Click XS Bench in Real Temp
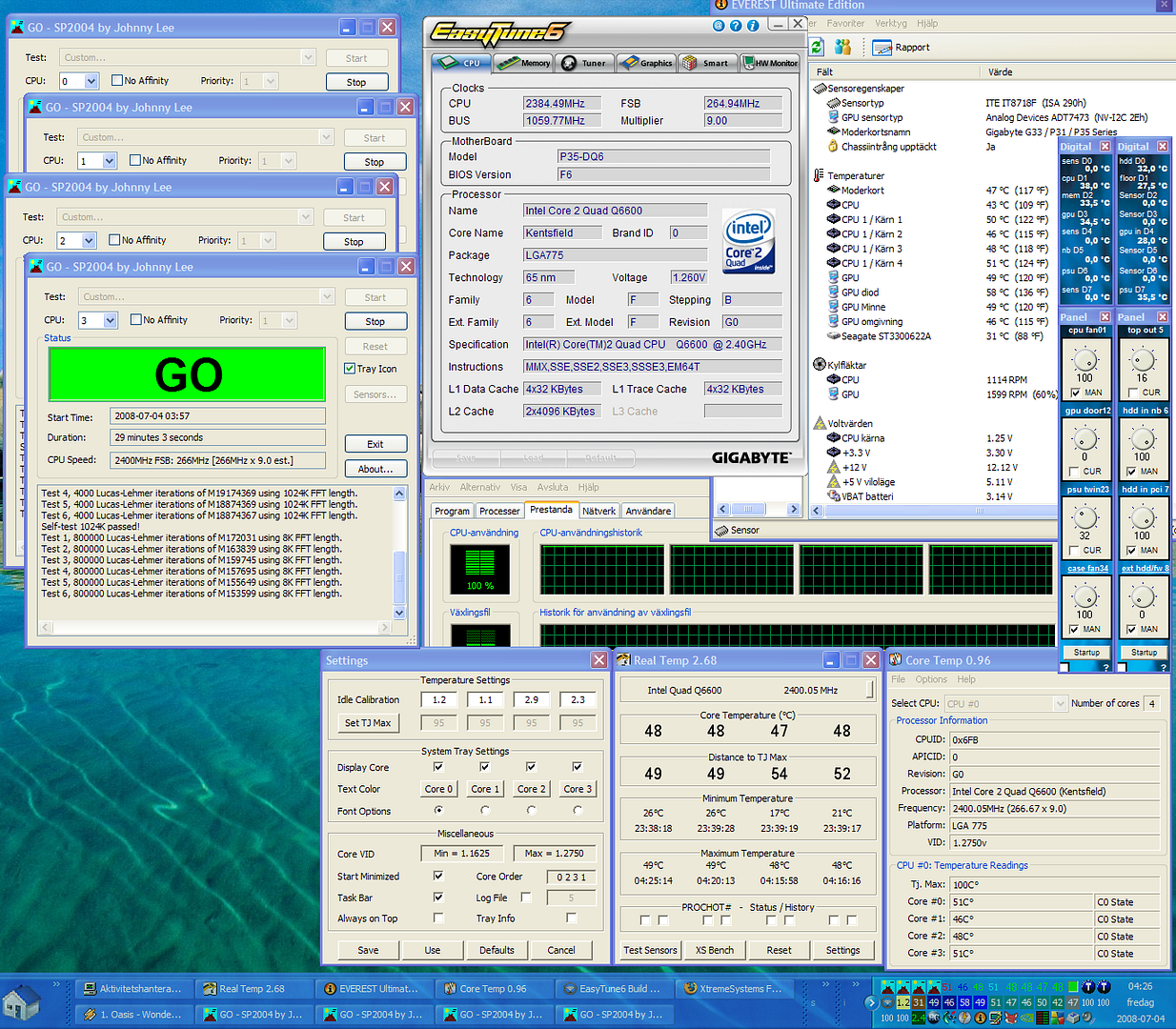 click(x=715, y=950)
